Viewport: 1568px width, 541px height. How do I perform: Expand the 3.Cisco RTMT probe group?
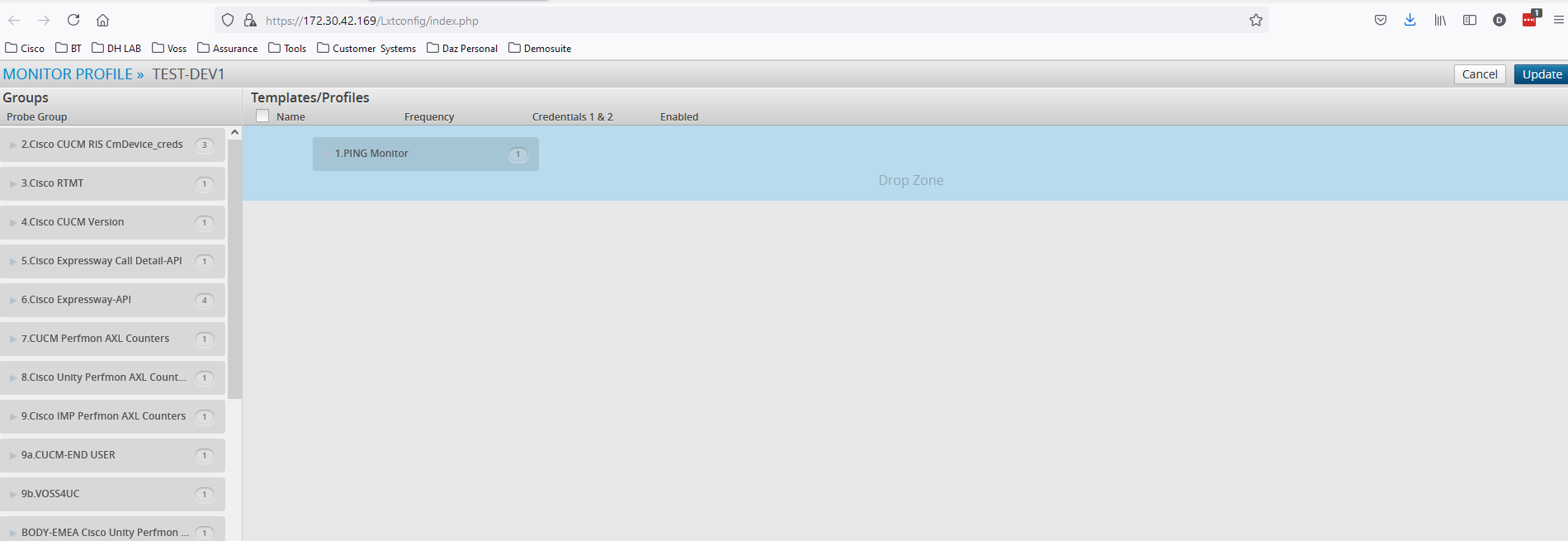[13, 183]
